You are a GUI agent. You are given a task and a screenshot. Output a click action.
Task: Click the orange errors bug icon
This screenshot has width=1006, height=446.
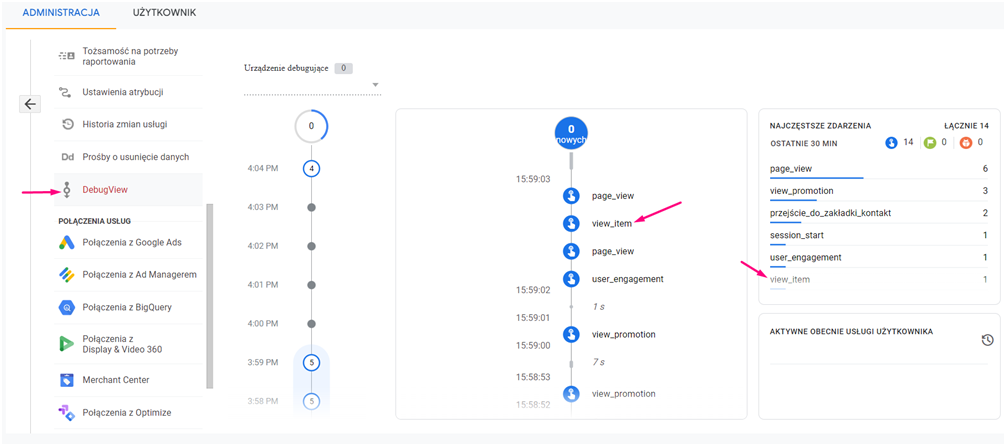pyautogui.click(x=966, y=142)
